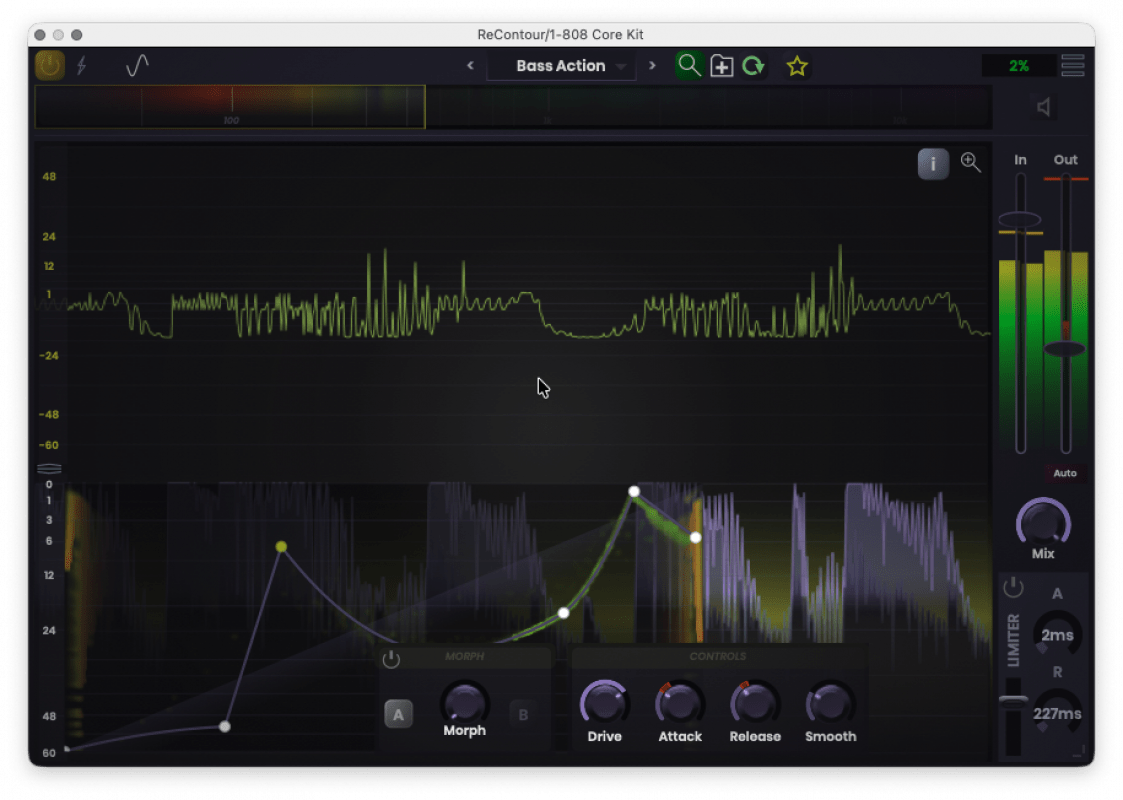
Task: Toggle the plugin power button
Action: (49, 66)
